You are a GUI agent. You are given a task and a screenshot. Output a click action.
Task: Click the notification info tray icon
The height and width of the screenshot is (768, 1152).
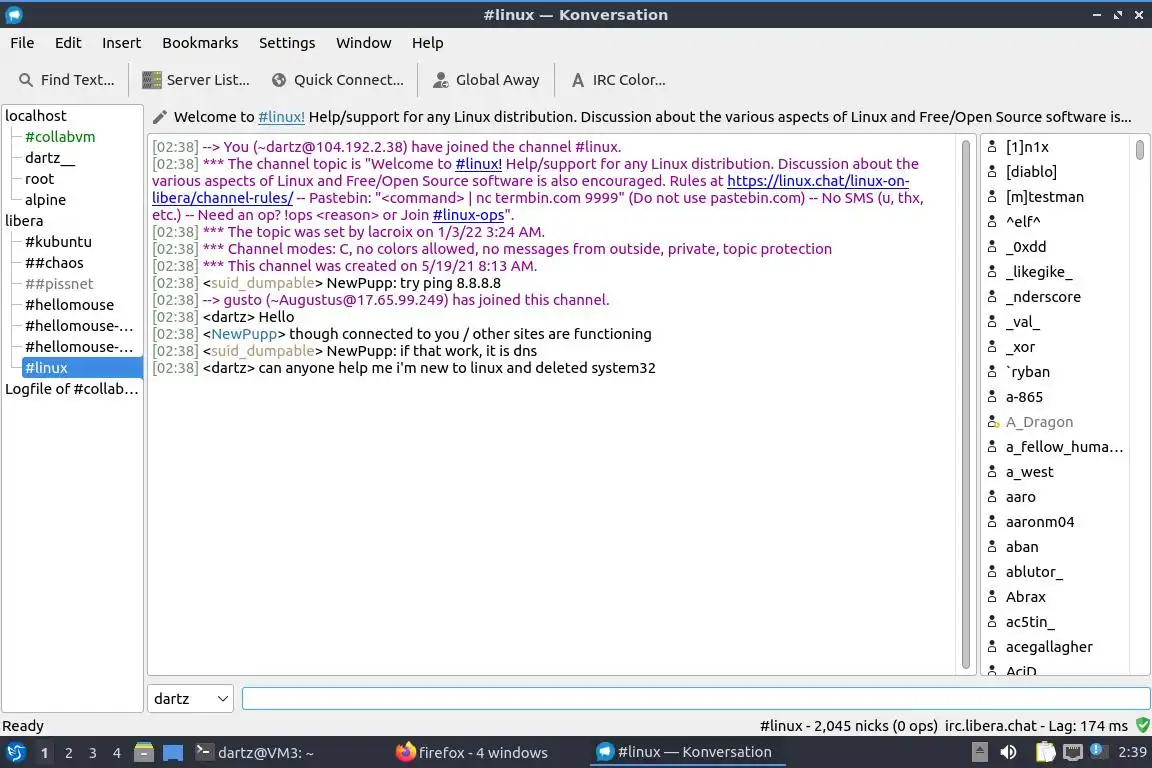coord(1098,750)
